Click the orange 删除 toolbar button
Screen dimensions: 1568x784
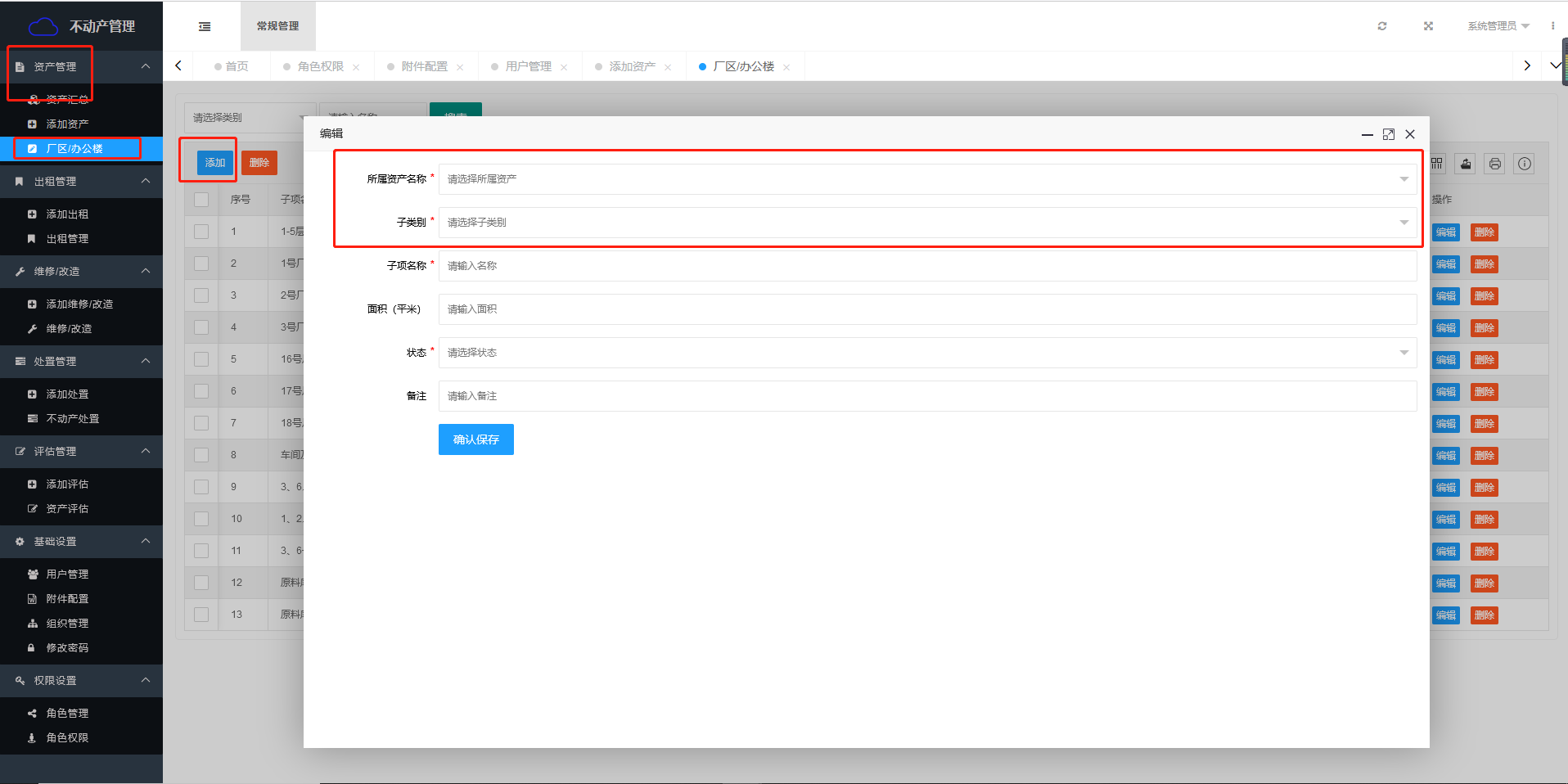click(x=259, y=163)
